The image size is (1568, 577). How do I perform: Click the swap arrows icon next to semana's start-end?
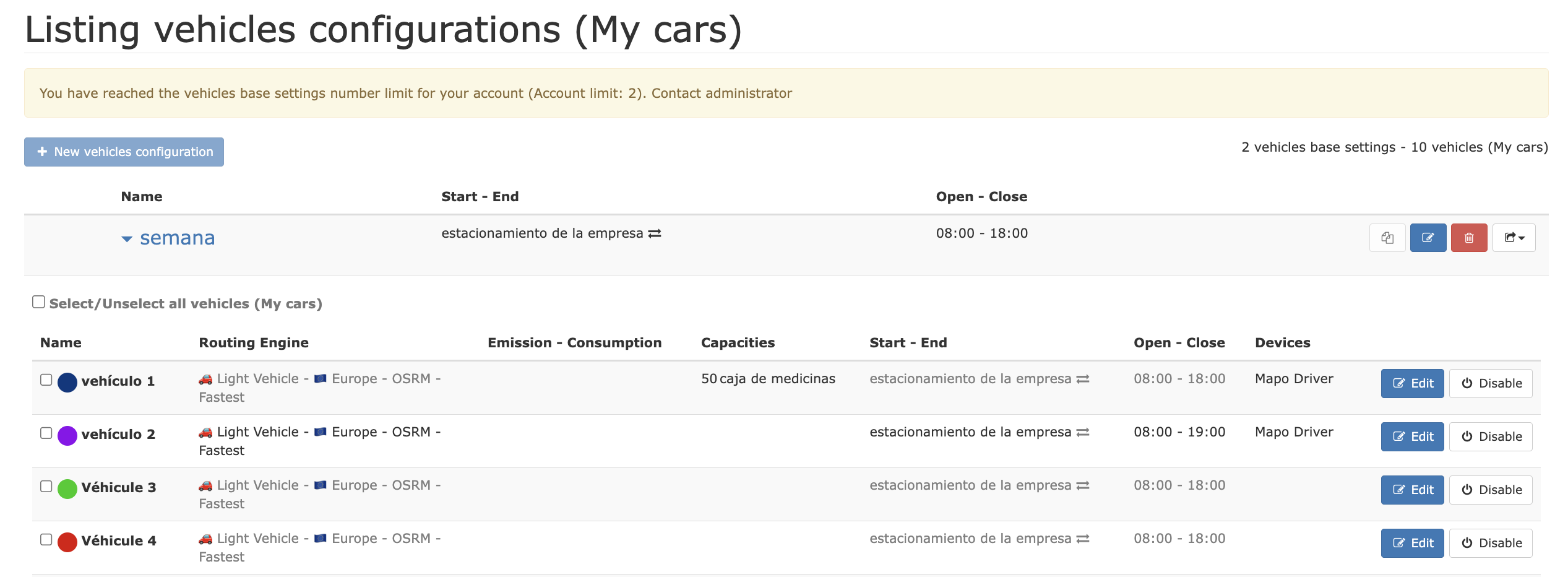pyautogui.click(x=655, y=233)
